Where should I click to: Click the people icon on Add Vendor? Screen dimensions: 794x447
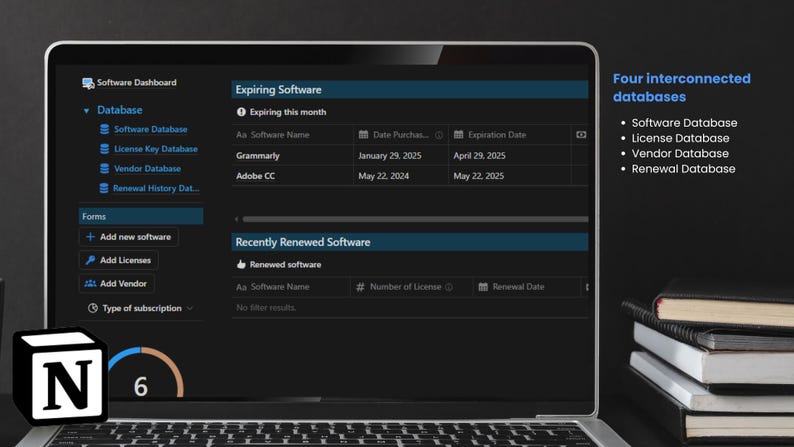pos(90,283)
